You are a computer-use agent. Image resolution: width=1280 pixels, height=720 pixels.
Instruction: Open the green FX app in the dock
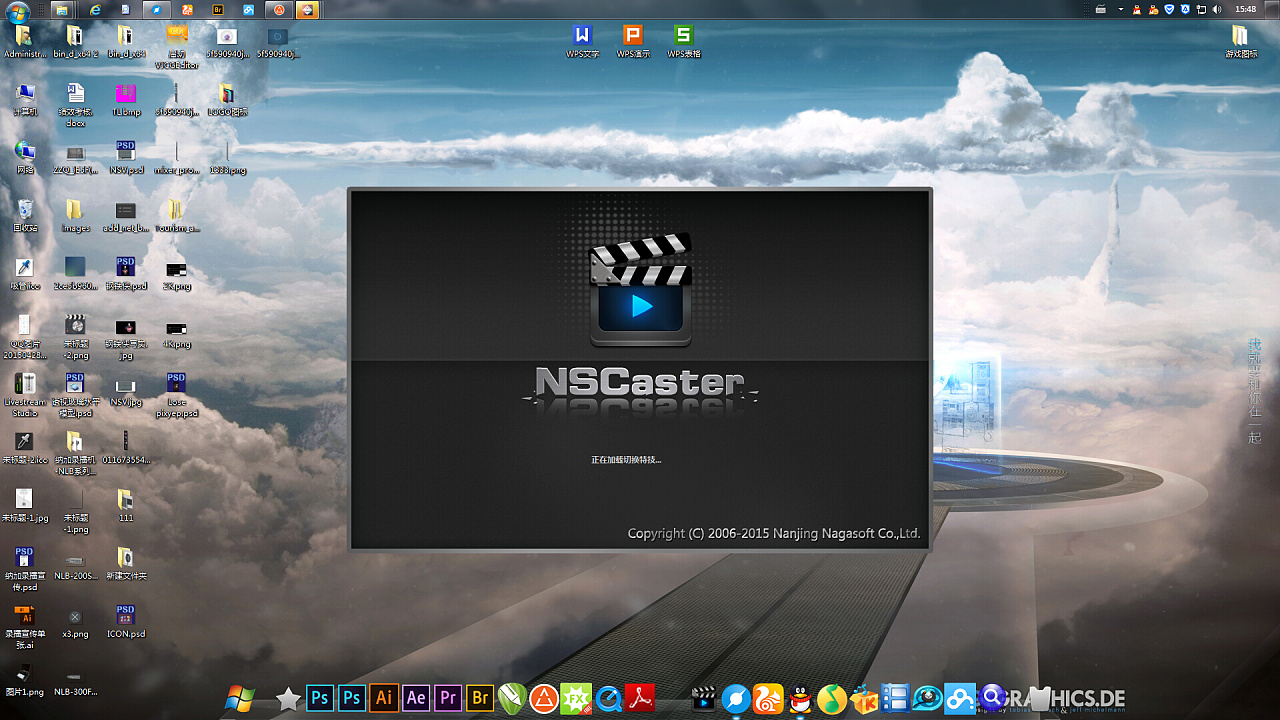pyautogui.click(x=575, y=698)
